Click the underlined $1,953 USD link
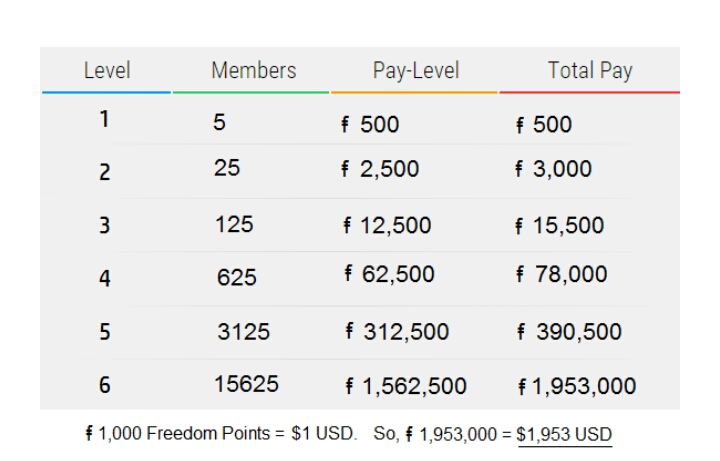Viewport: 720px width, 461px height. [x=564, y=435]
